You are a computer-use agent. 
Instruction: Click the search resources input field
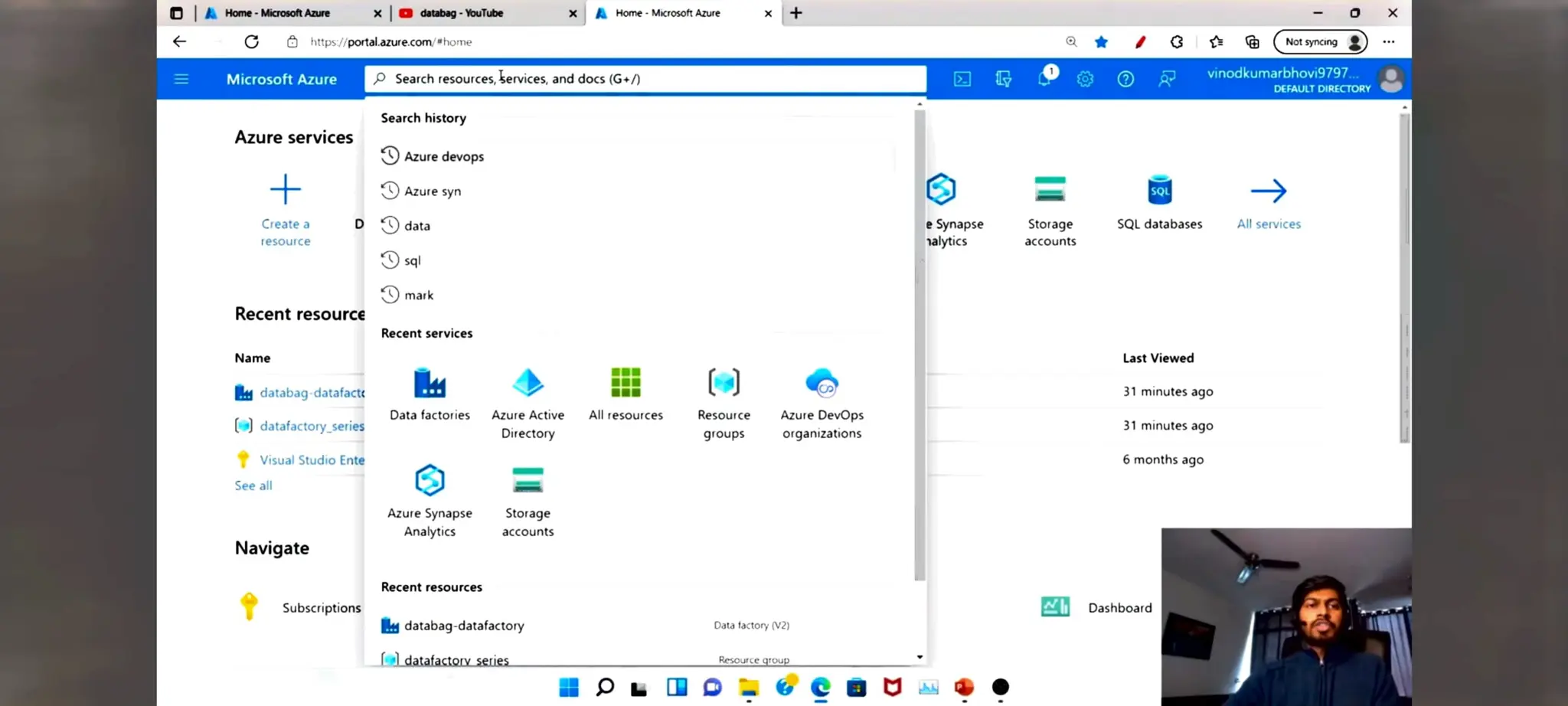pyautogui.click(x=645, y=78)
